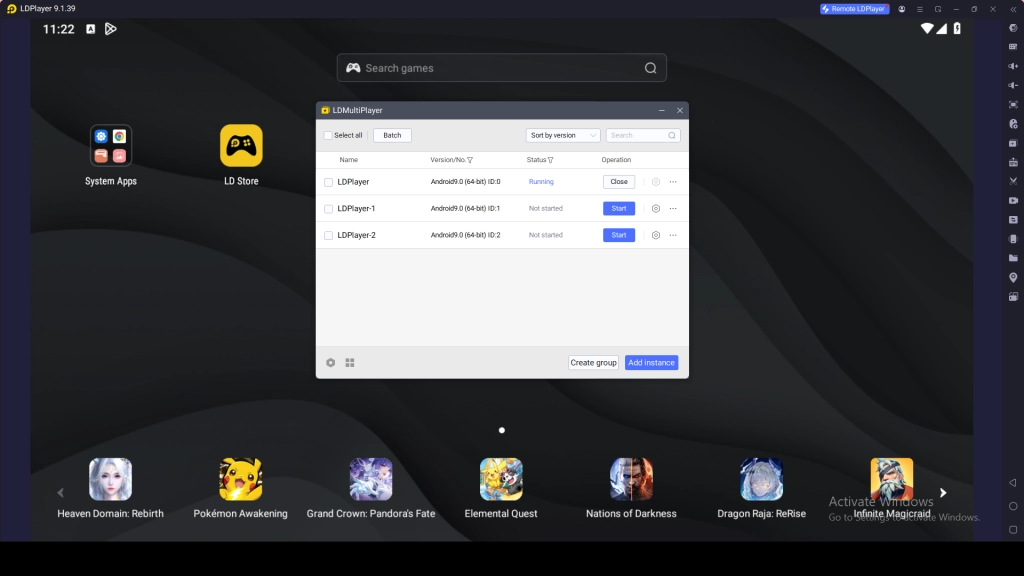Click the scissors screenshot sidebar icon

(1013, 181)
